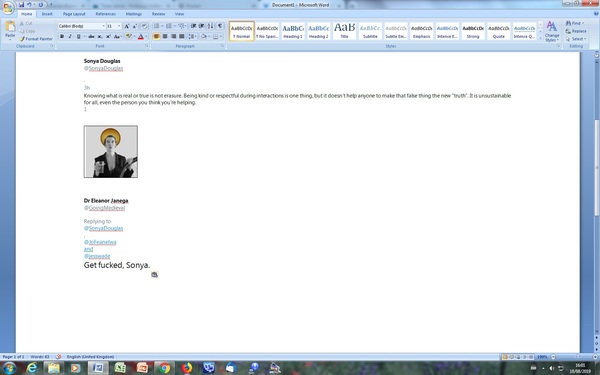Switch to the Page Layout tab
The width and height of the screenshot is (600, 375).
coord(74,14)
